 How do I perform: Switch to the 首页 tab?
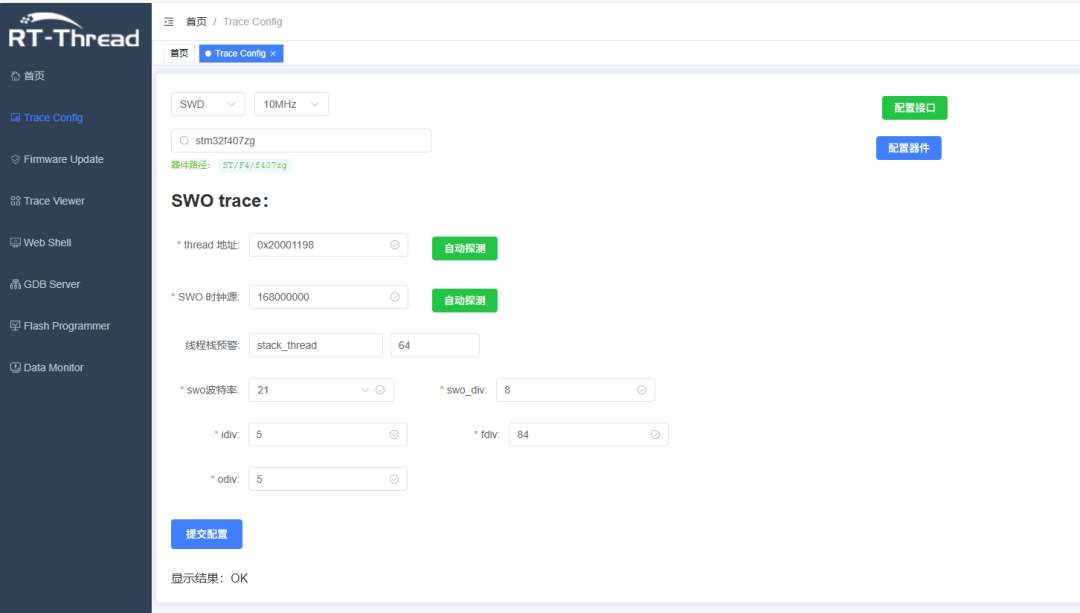(x=179, y=53)
